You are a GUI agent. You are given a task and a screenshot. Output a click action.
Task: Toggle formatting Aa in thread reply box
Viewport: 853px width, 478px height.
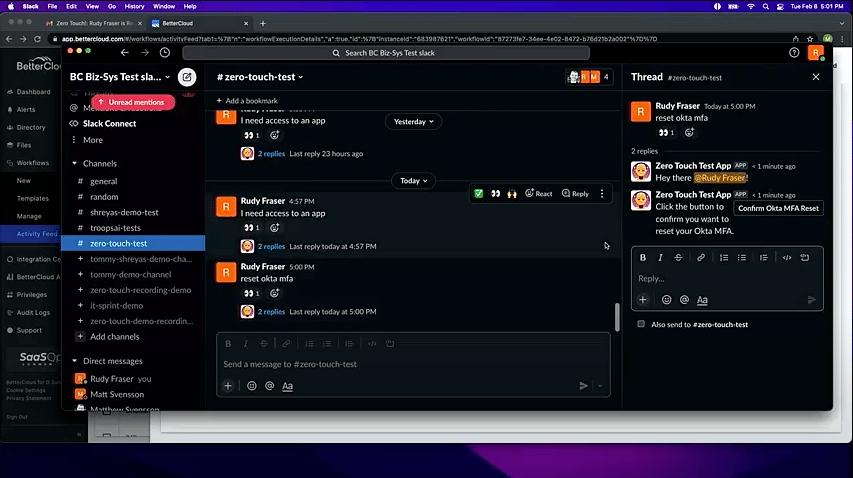pos(702,300)
